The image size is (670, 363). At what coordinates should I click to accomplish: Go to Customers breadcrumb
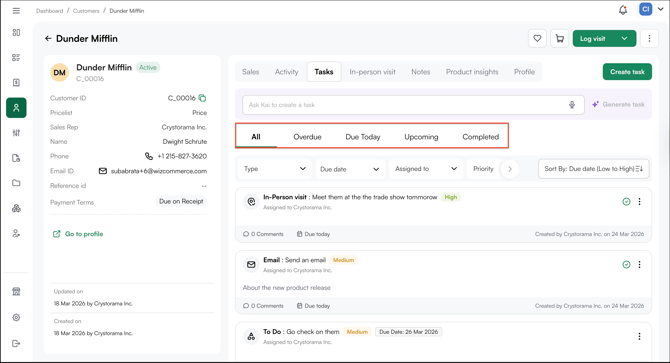coord(86,11)
